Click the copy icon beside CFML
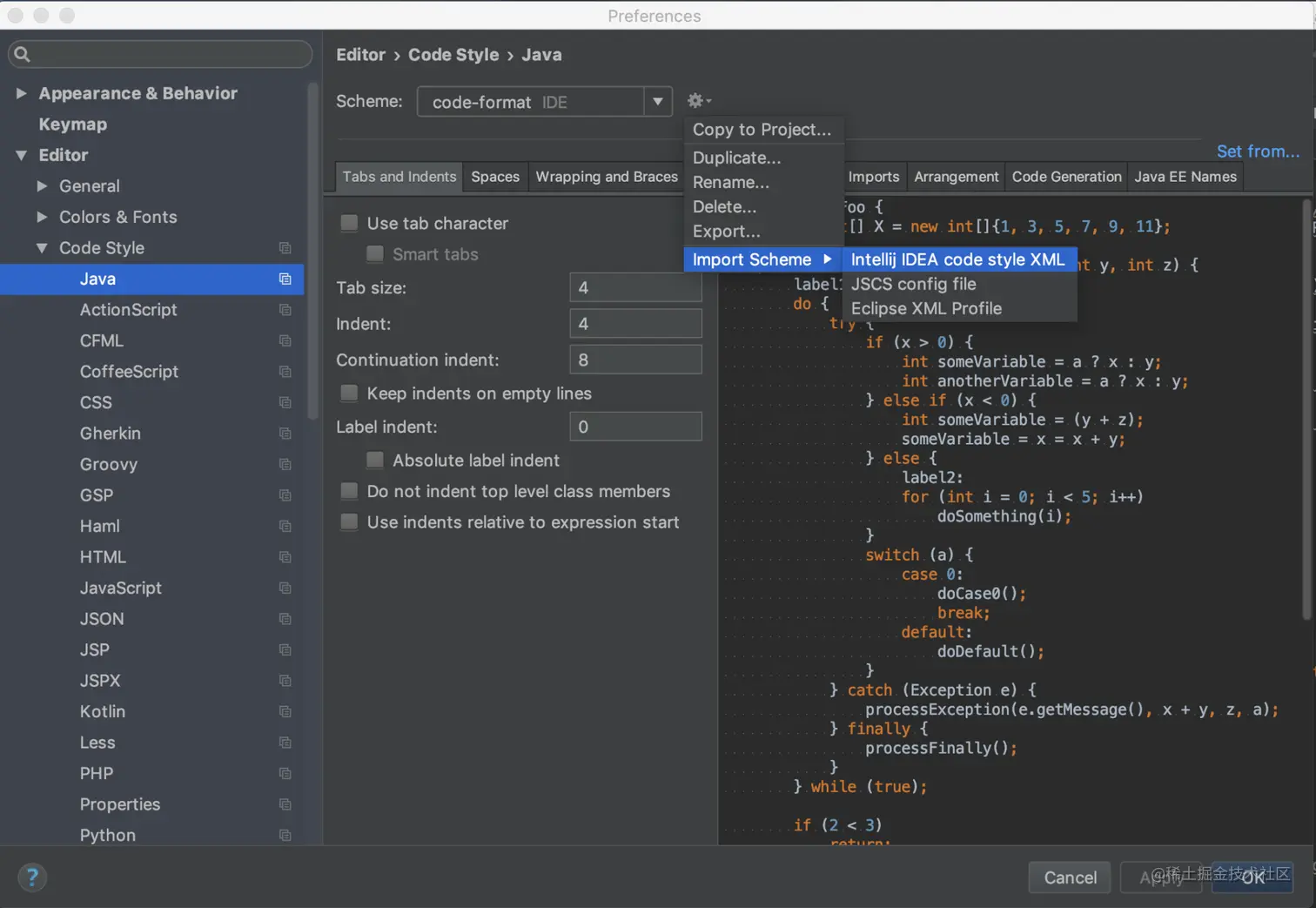This screenshot has height=908, width=1316. click(285, 340)
